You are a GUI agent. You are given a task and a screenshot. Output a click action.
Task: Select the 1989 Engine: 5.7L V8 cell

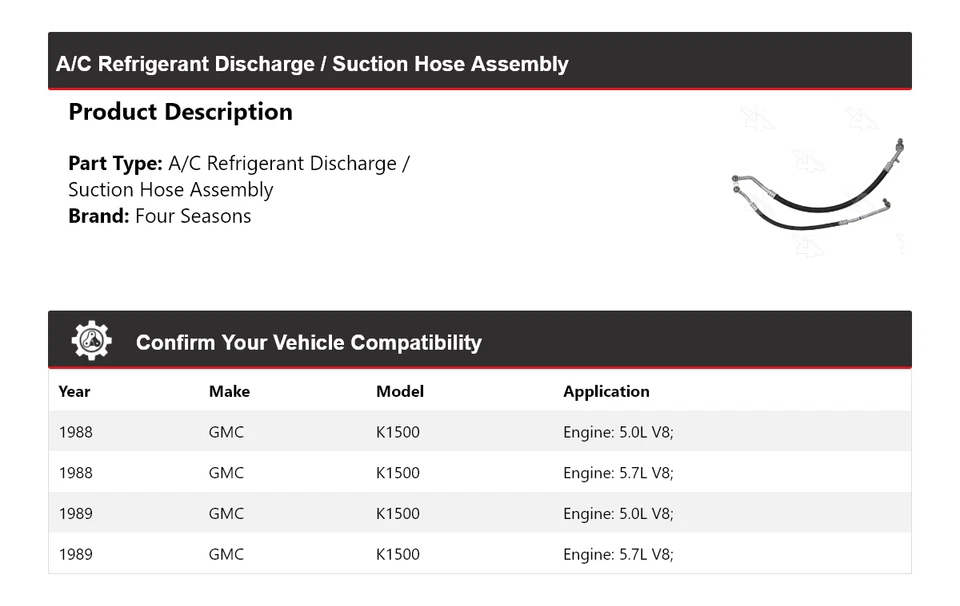(x=618, y=554)
